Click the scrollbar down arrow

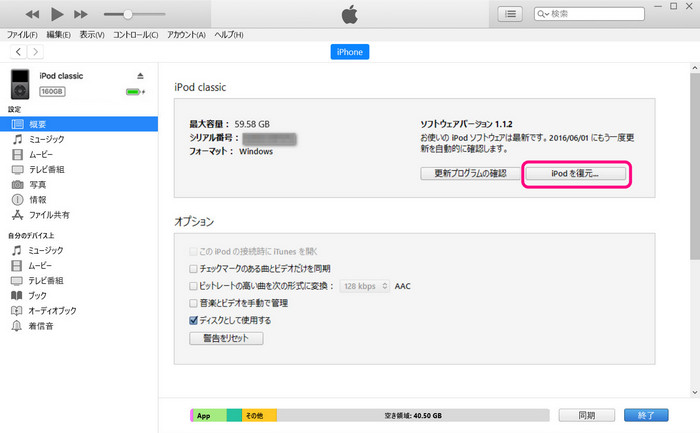[695, 392]
